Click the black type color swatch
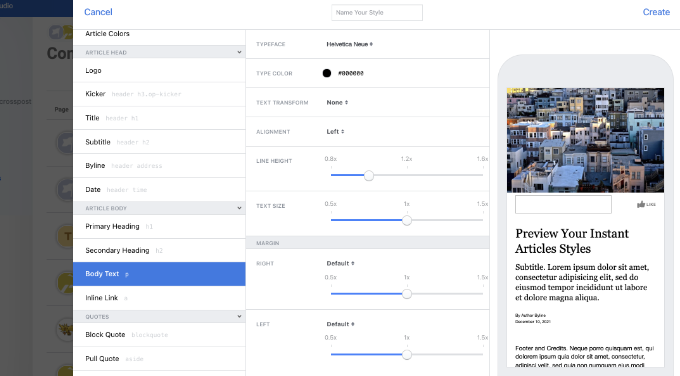The height and width of the screenshot is (376, 680). click(x=327, y=73)
